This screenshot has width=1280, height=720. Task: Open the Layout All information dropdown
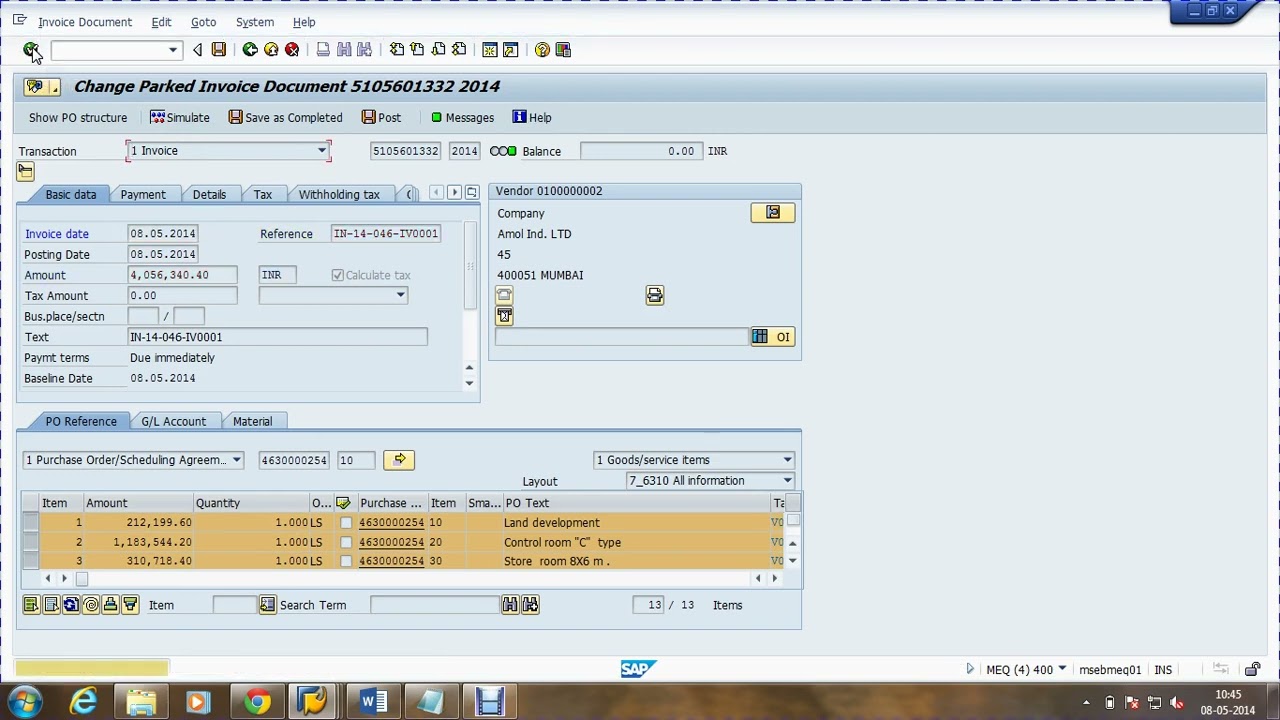pos(787,481)
